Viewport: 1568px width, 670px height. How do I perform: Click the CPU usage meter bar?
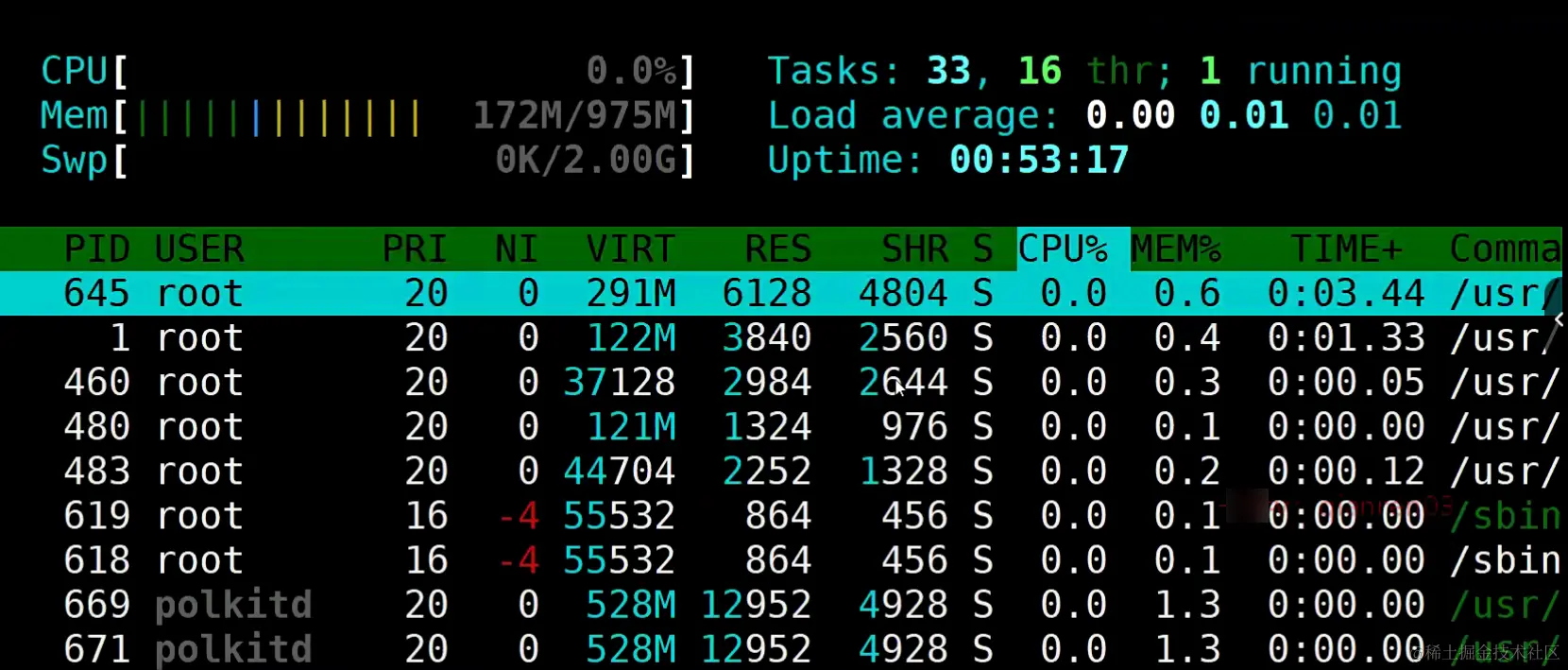367,71
